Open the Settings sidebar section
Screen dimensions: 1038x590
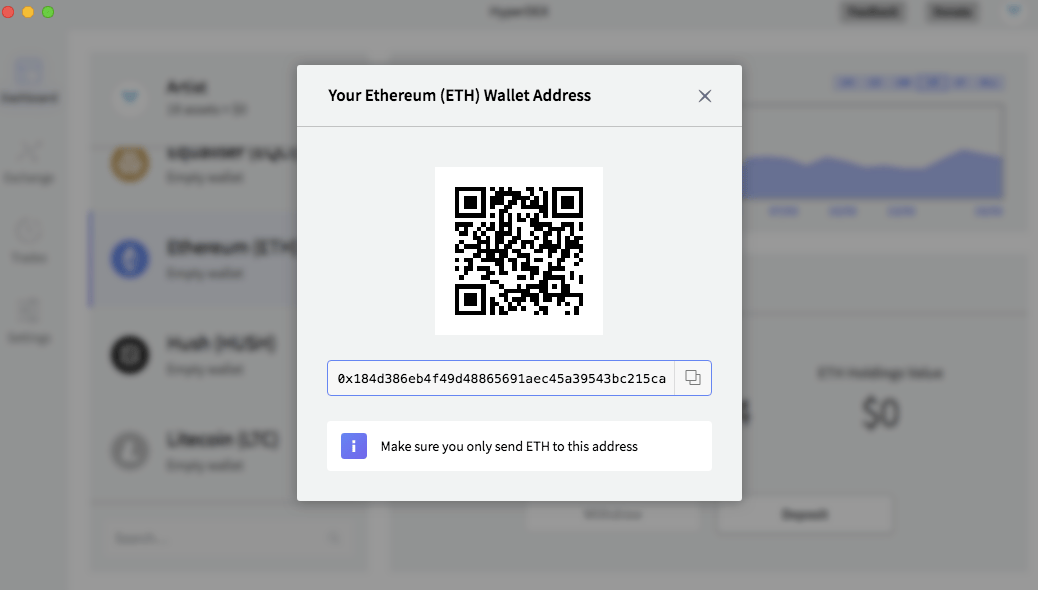(28, 322)
